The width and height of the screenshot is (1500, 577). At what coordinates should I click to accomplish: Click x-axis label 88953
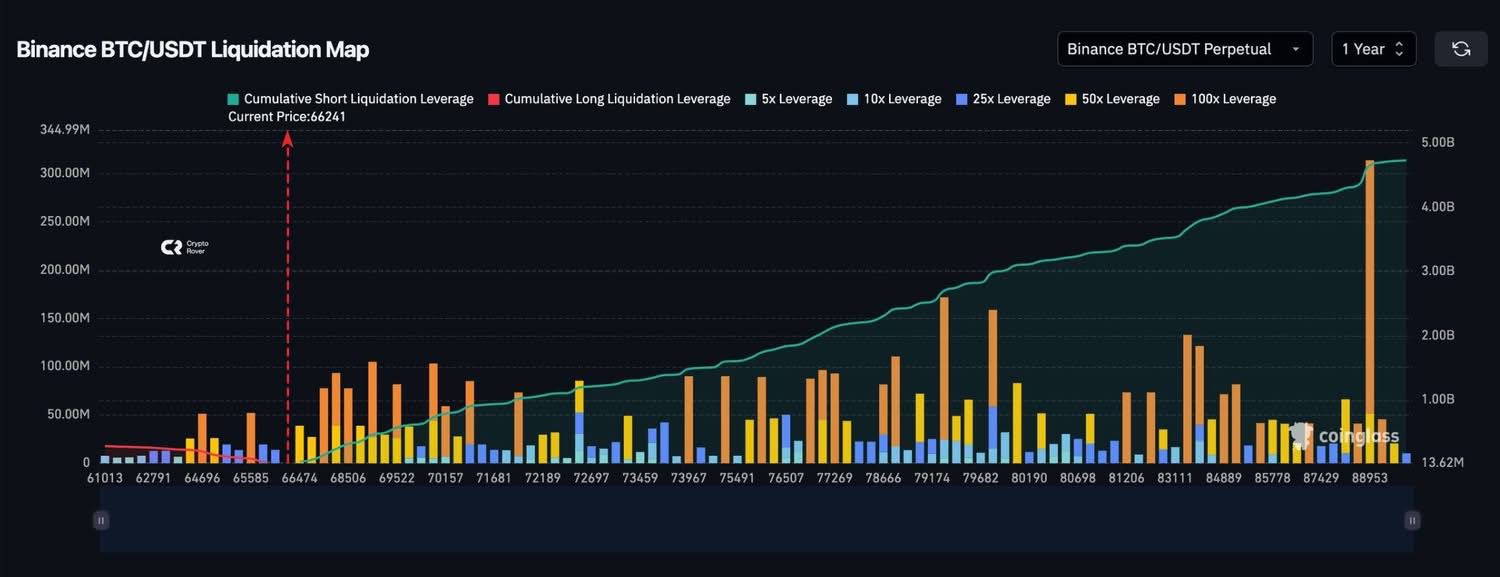[1370, 478]
